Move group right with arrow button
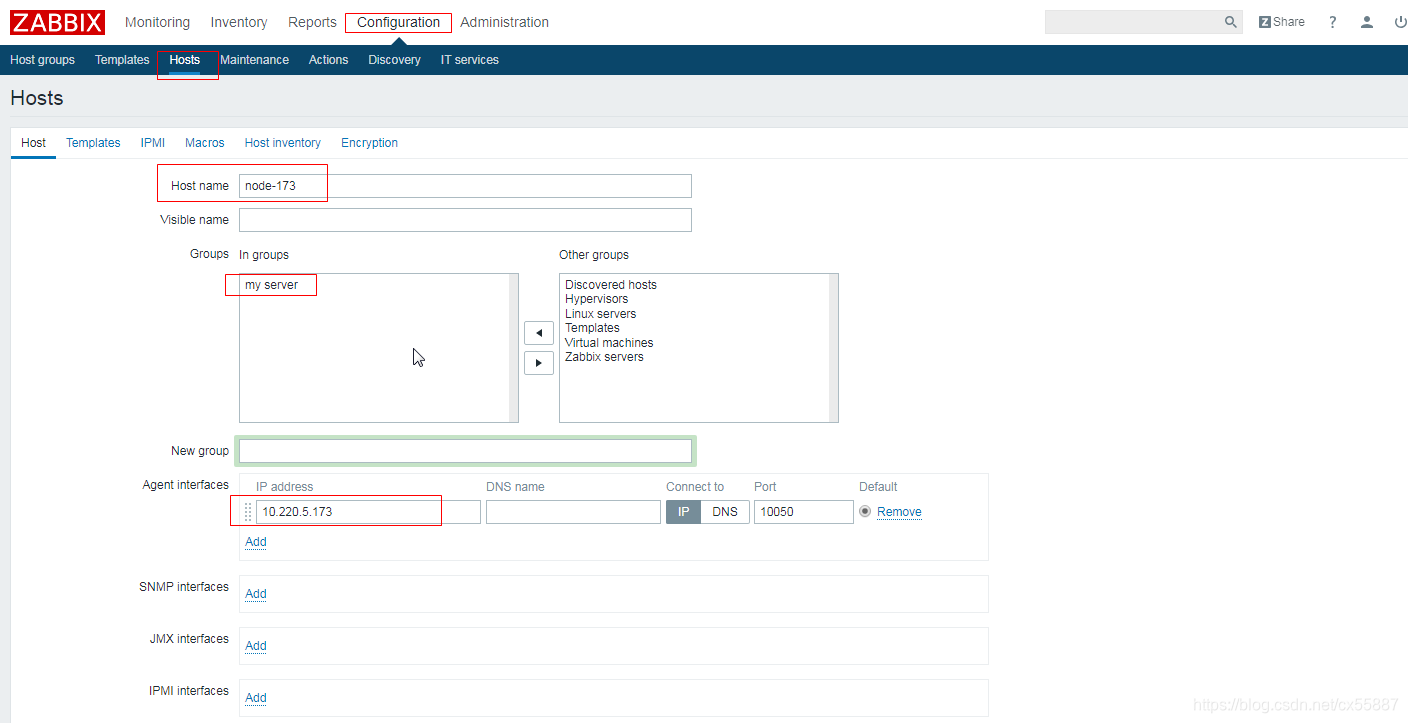This screenshot has width=1408, height=723. pyautogui.click(x=539, y=363)
